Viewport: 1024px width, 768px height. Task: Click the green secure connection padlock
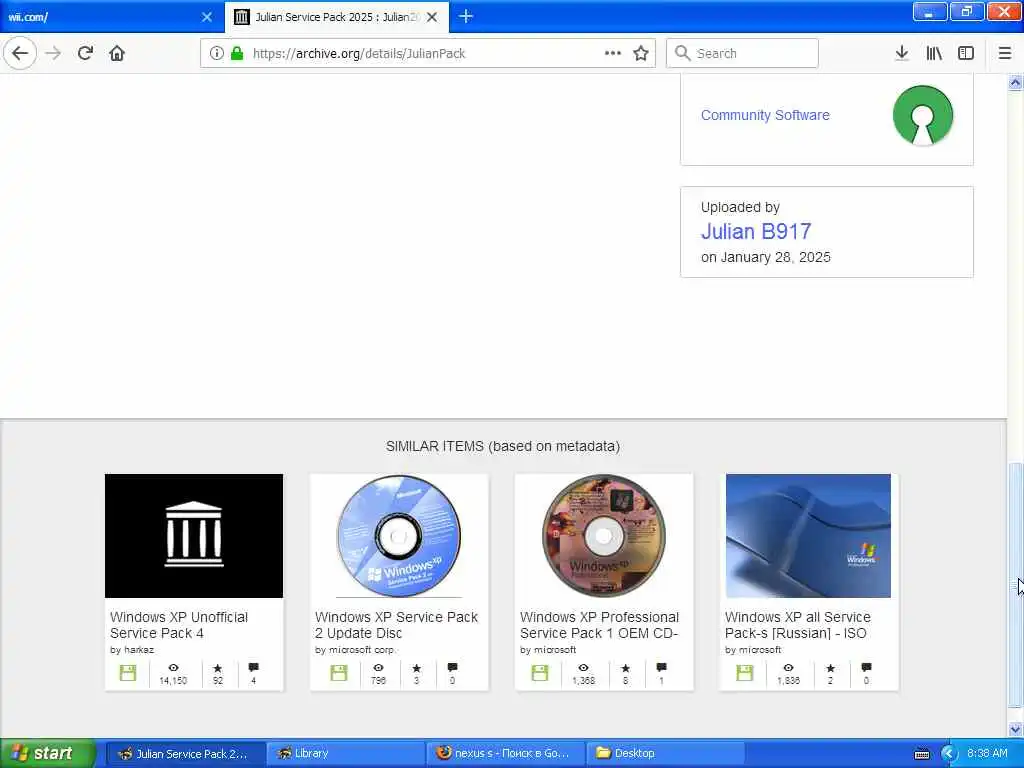(x=237, y=54)
